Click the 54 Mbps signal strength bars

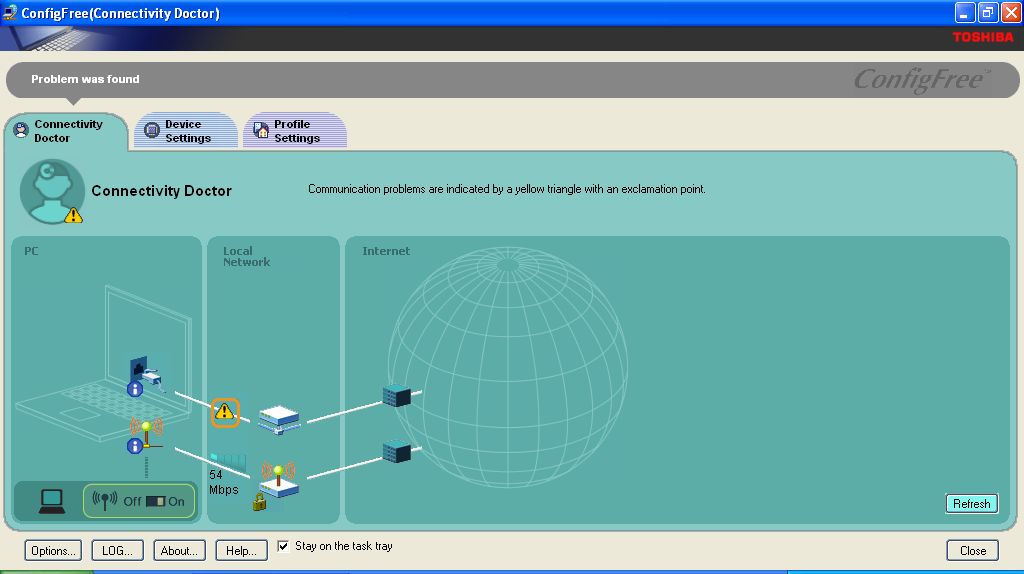coord(228,460)
